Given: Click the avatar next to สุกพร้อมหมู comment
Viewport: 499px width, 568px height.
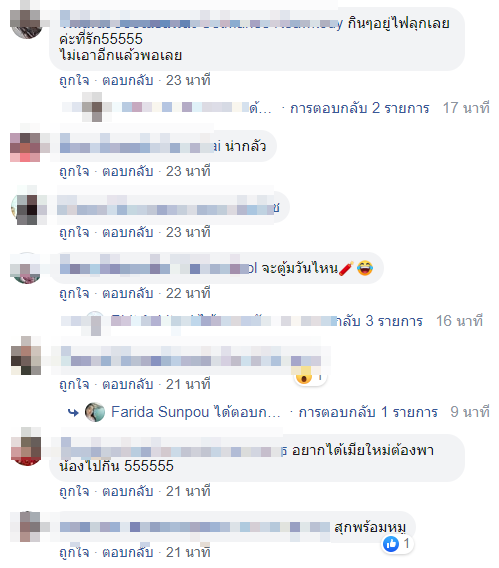Looking at the screenshot, I should pos(26,526).
